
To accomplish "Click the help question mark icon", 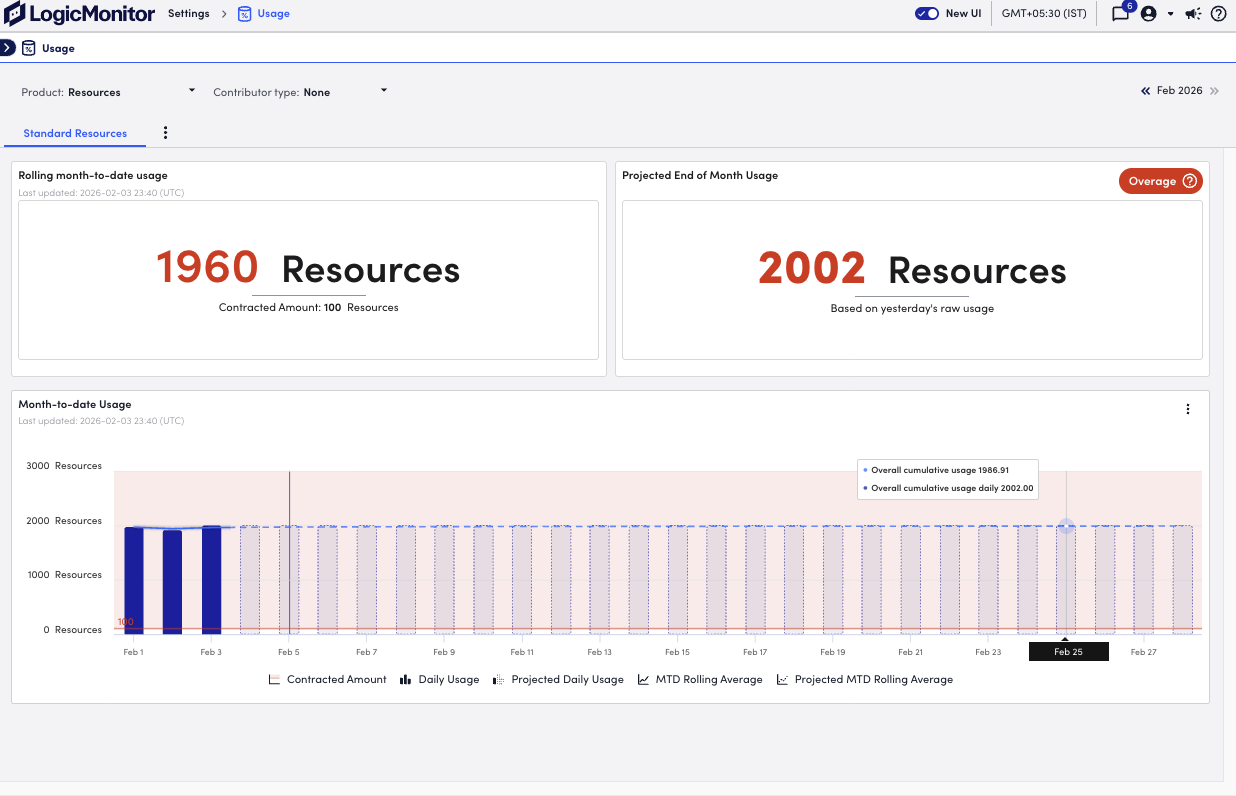I will [1217, 14].
